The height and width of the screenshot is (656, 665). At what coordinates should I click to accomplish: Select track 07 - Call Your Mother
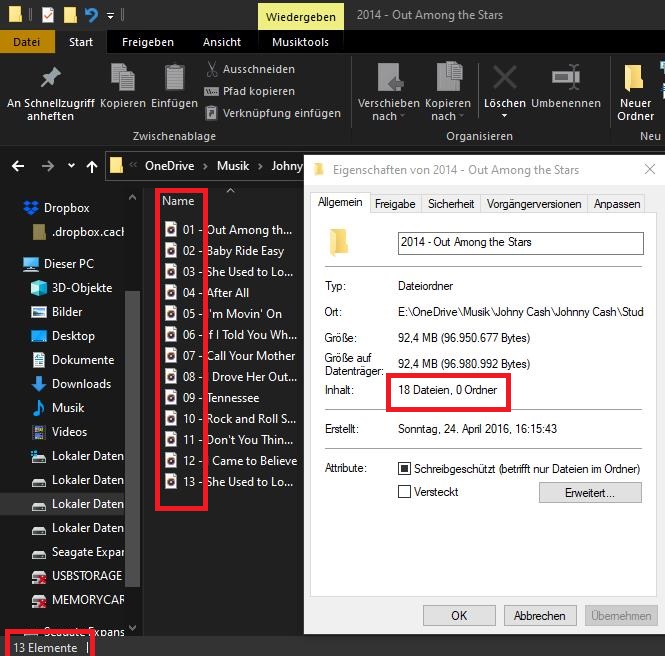(x=229, y=356)
